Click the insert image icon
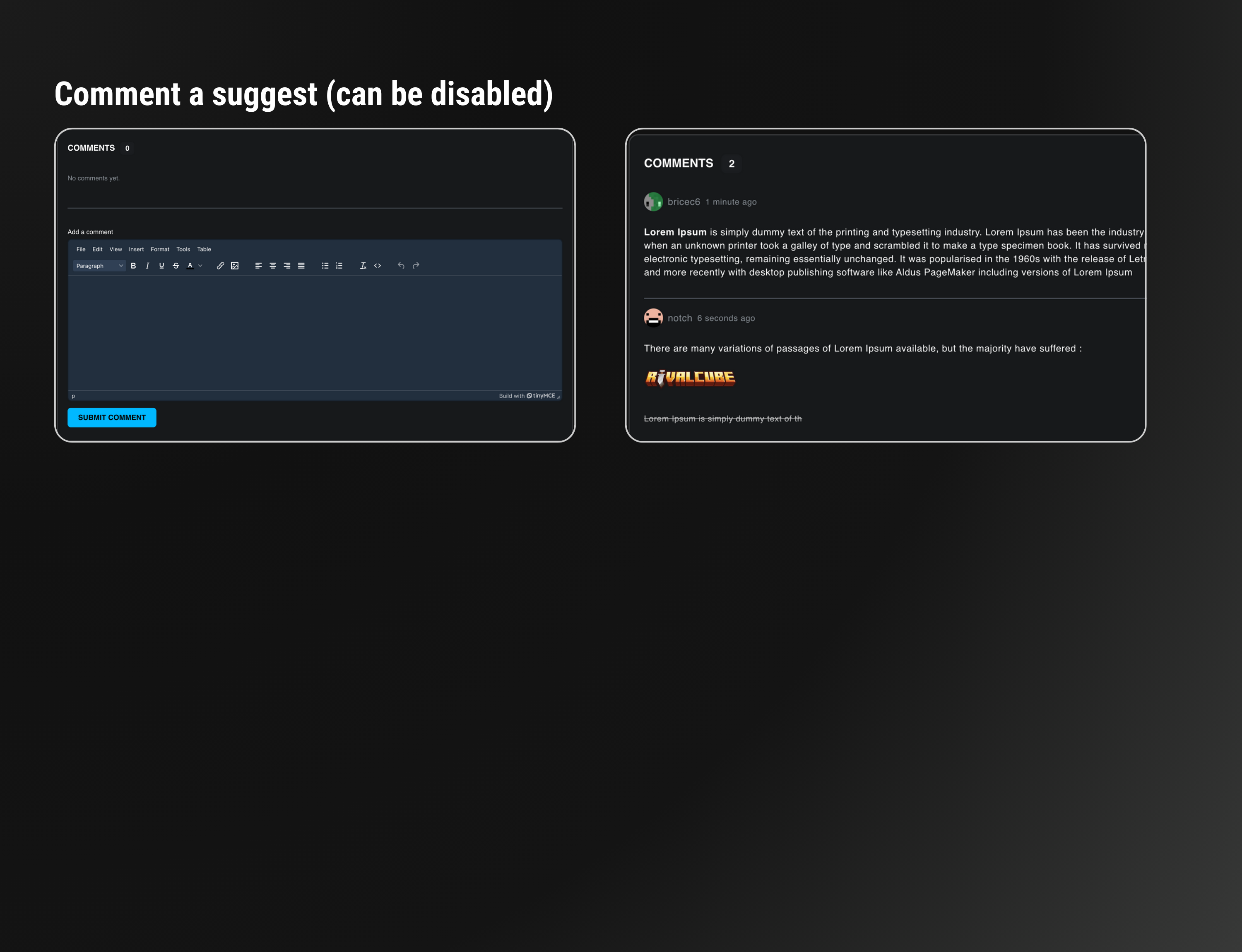The width and height of the screenshot is (1242, 952). tap(235, 266)
